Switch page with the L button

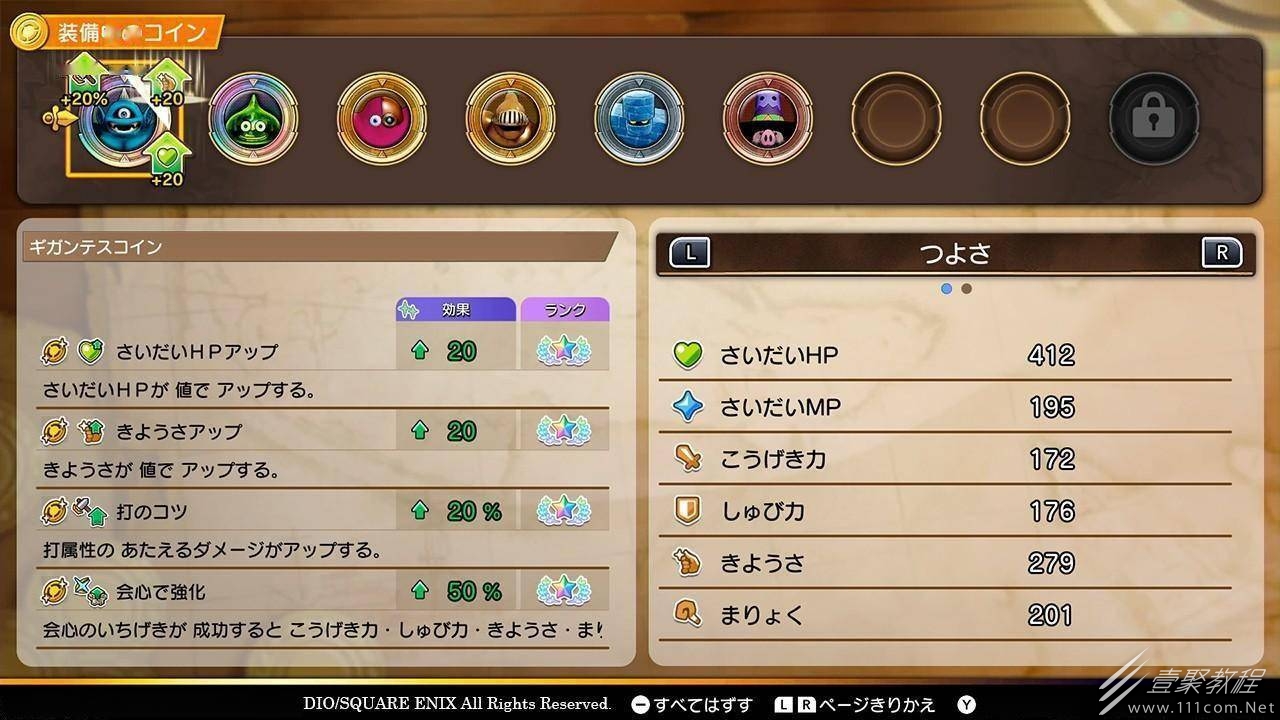pyautogui.click(x=690, y=253)
